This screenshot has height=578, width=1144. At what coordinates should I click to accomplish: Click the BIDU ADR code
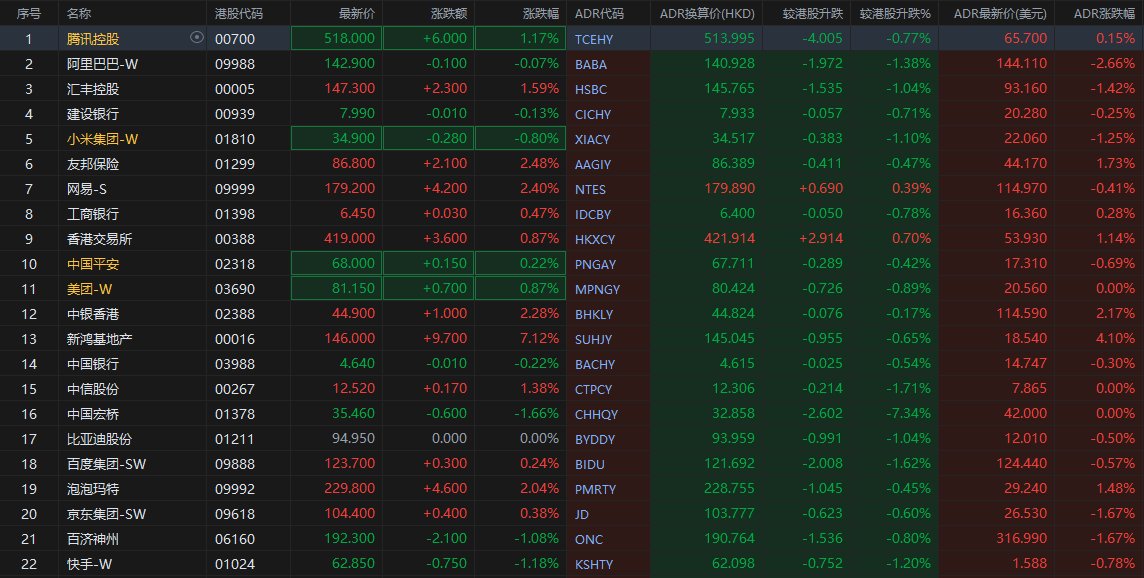tap(590, 464)
